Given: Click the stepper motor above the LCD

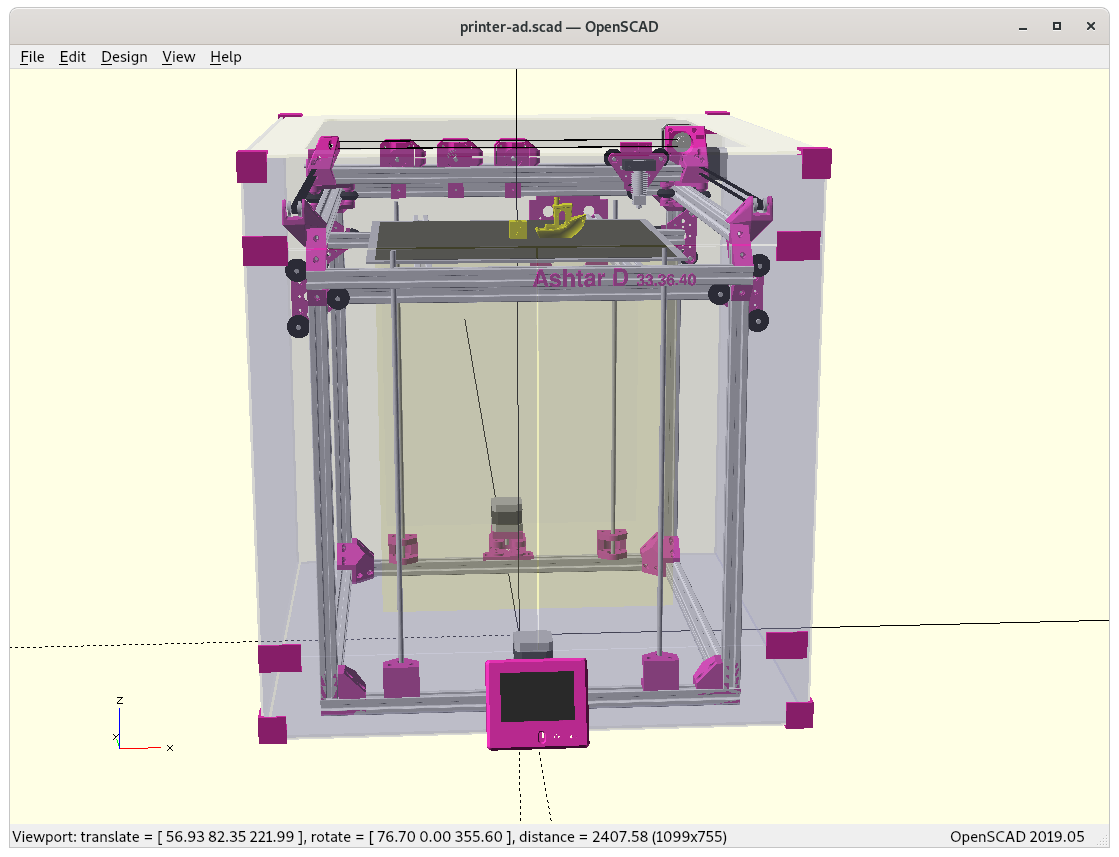Looking at the screenshot, I should point(533,644).
